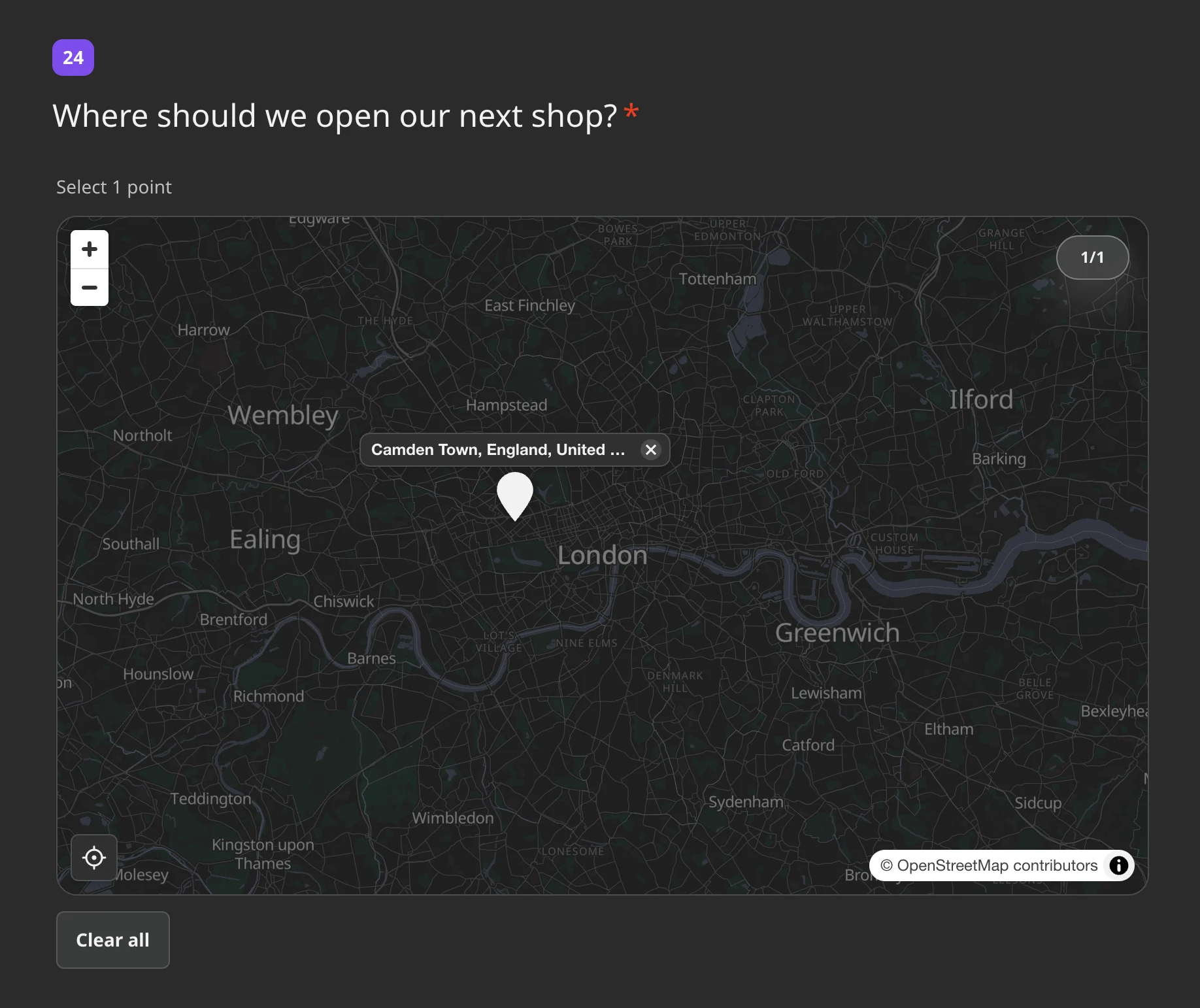
Task: Click the Southall label on the map
Action: [x=131, y=544]
